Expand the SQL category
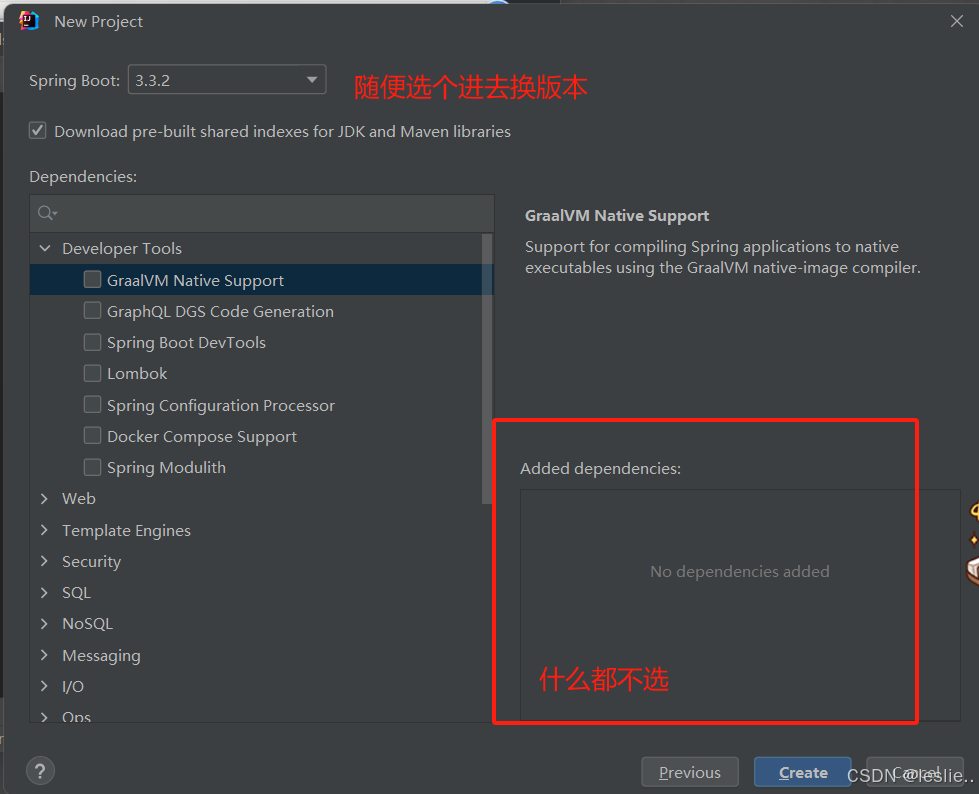 (x=44, y=592)
